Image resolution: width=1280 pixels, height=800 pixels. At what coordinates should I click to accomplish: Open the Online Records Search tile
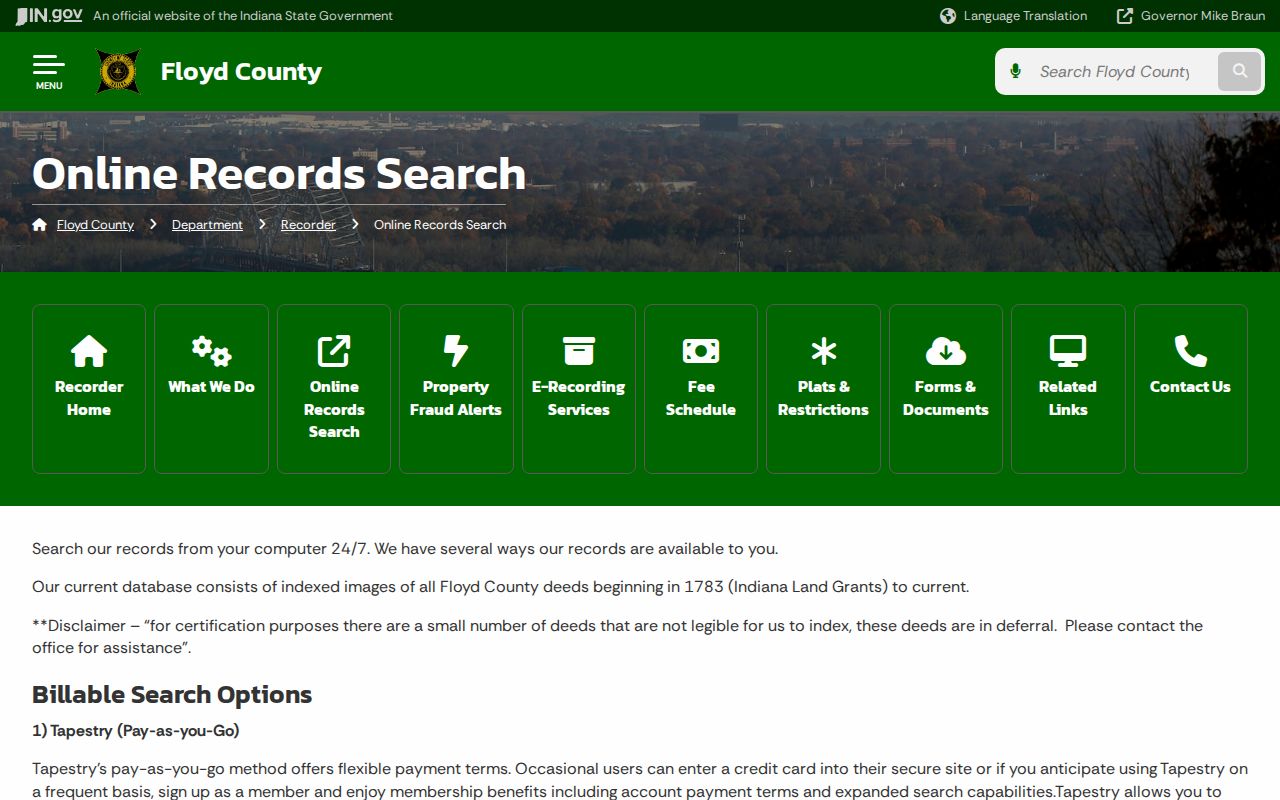[334, 389]
